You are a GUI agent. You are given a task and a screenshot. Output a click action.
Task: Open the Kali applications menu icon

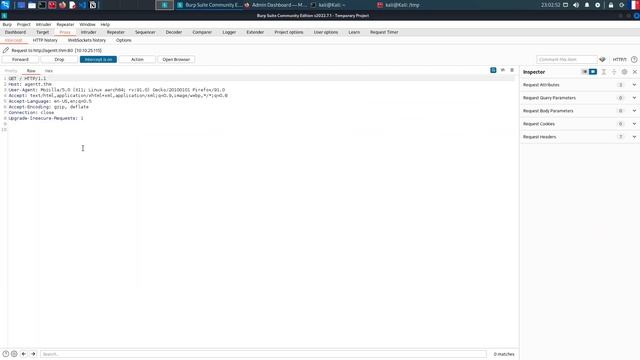point(5,5)
